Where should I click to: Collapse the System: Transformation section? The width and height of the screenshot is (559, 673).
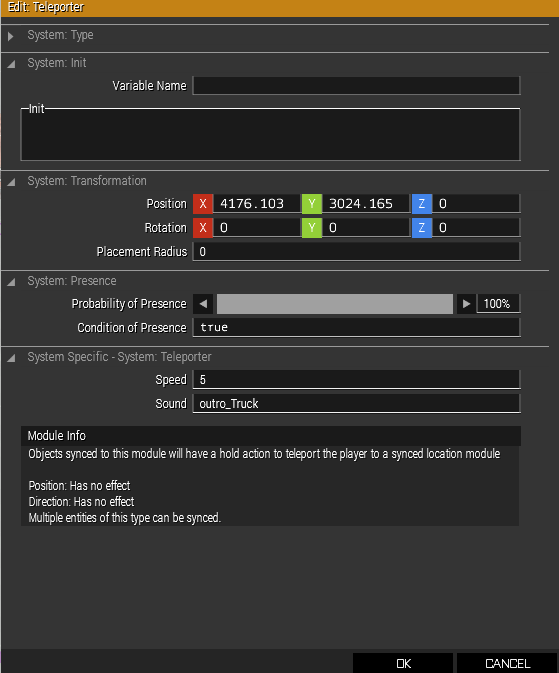(11, 182)
